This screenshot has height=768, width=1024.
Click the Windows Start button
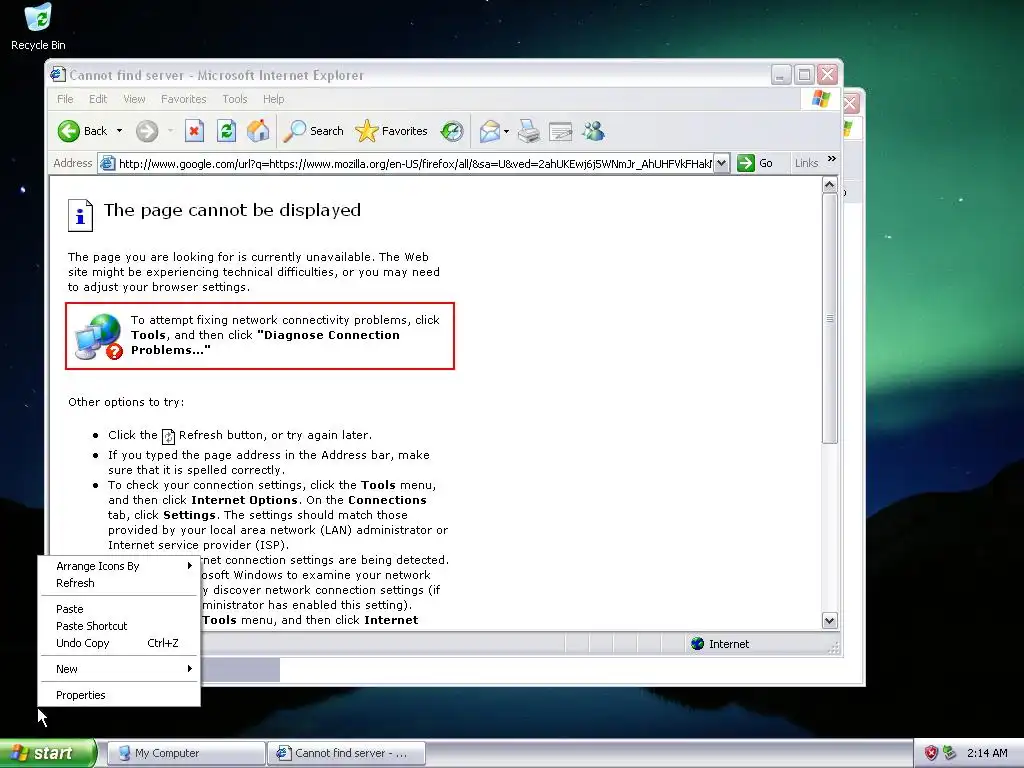[x=48, y=753]
